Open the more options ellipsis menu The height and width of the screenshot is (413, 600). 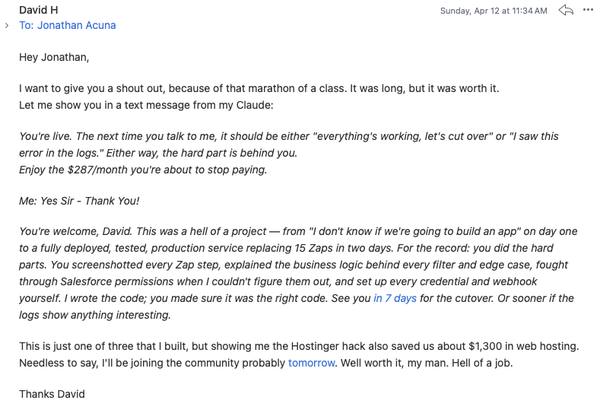click(x=588, y=10)
